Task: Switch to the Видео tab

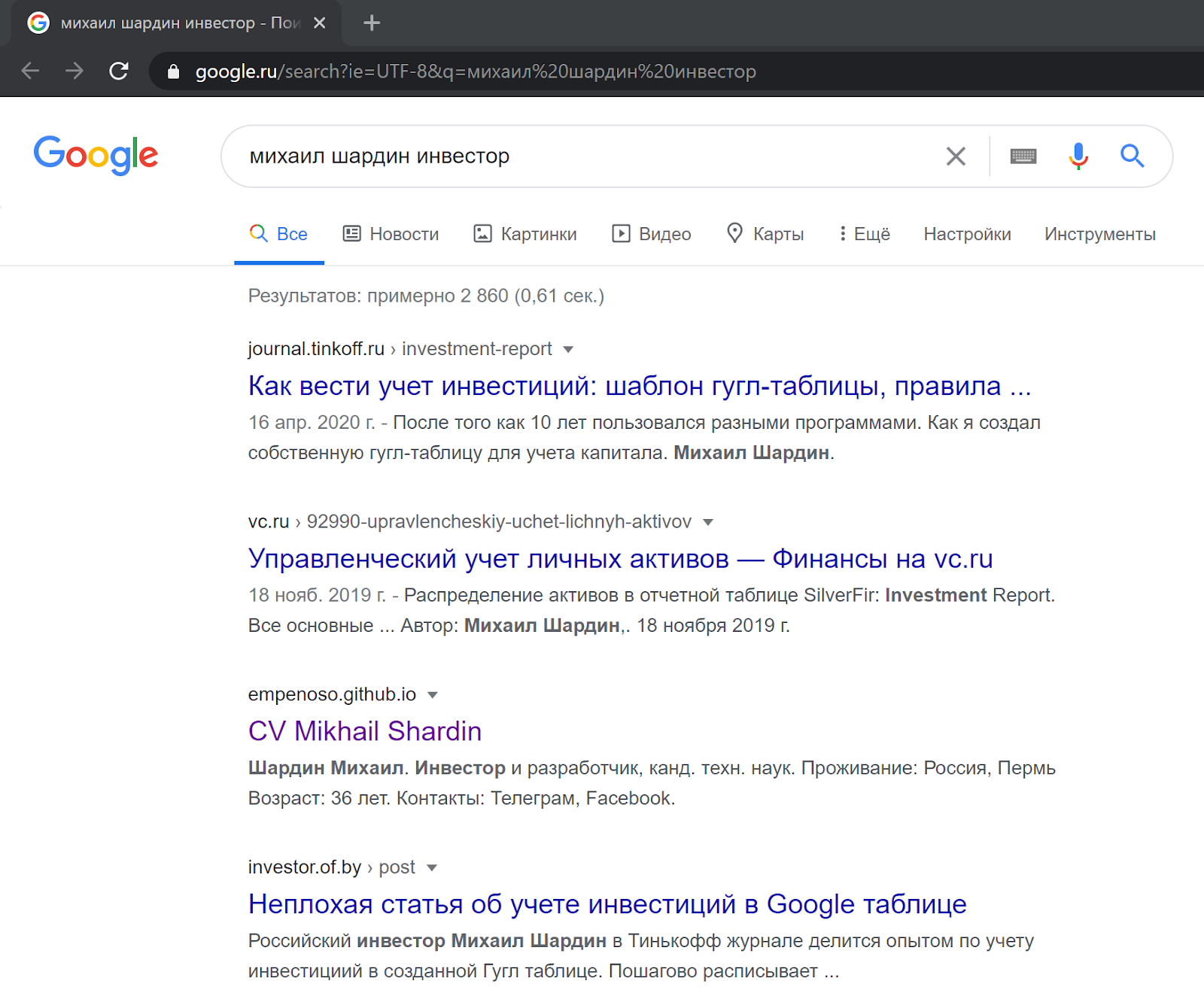Action: point(652,234)
